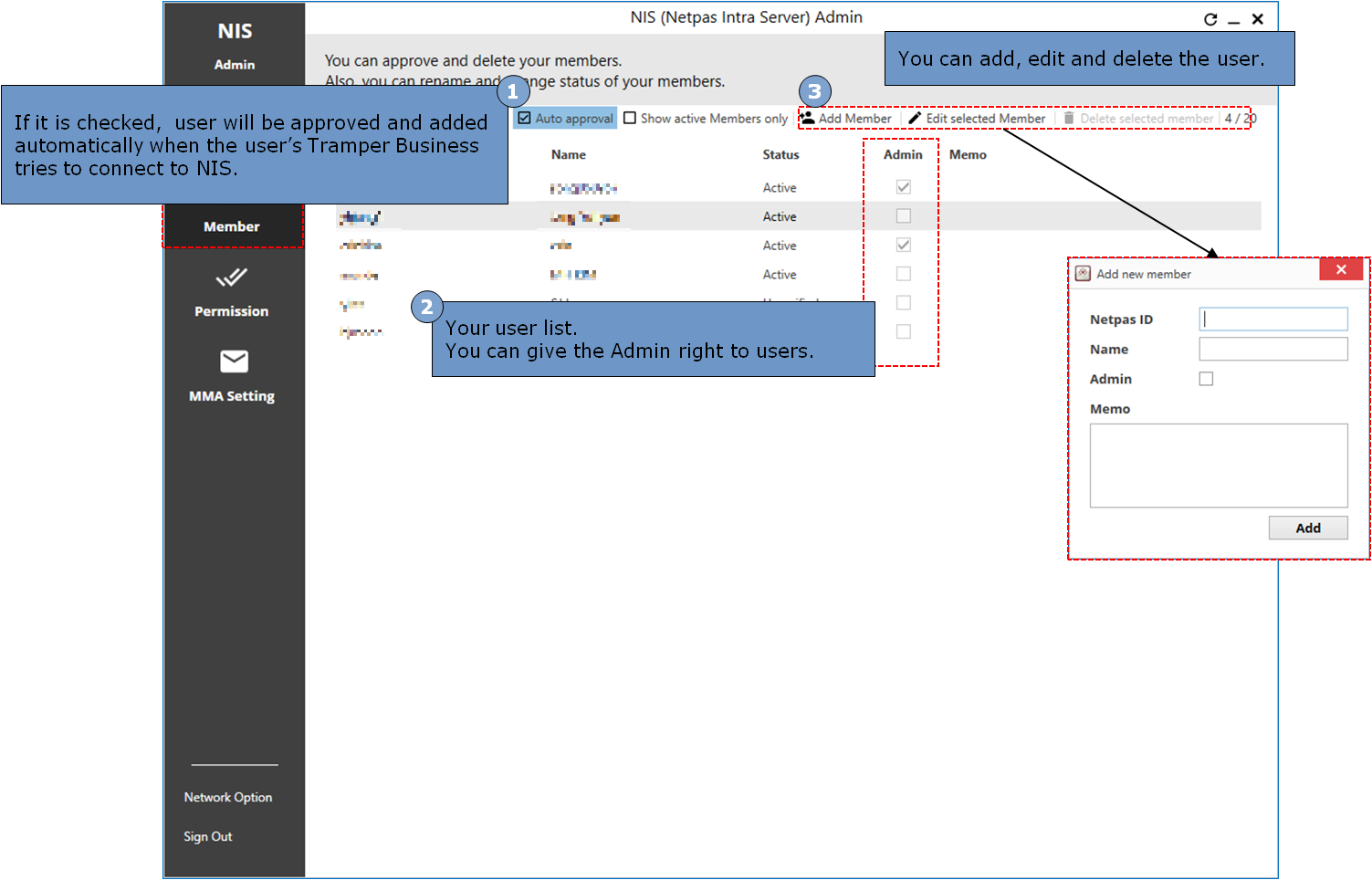The height and width of the screenshot is (880, 1372).
Task: Click the Memo column header
Action: tap(968, 154)
